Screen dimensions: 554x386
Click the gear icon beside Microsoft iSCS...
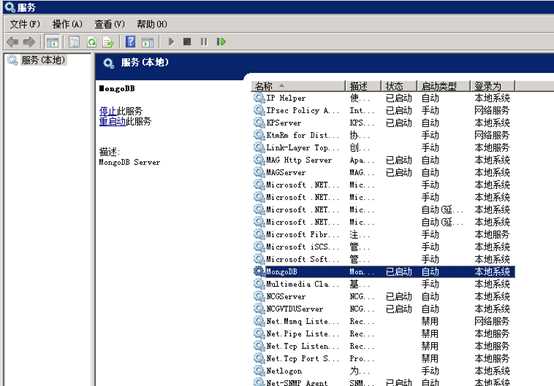pos(259,247)
